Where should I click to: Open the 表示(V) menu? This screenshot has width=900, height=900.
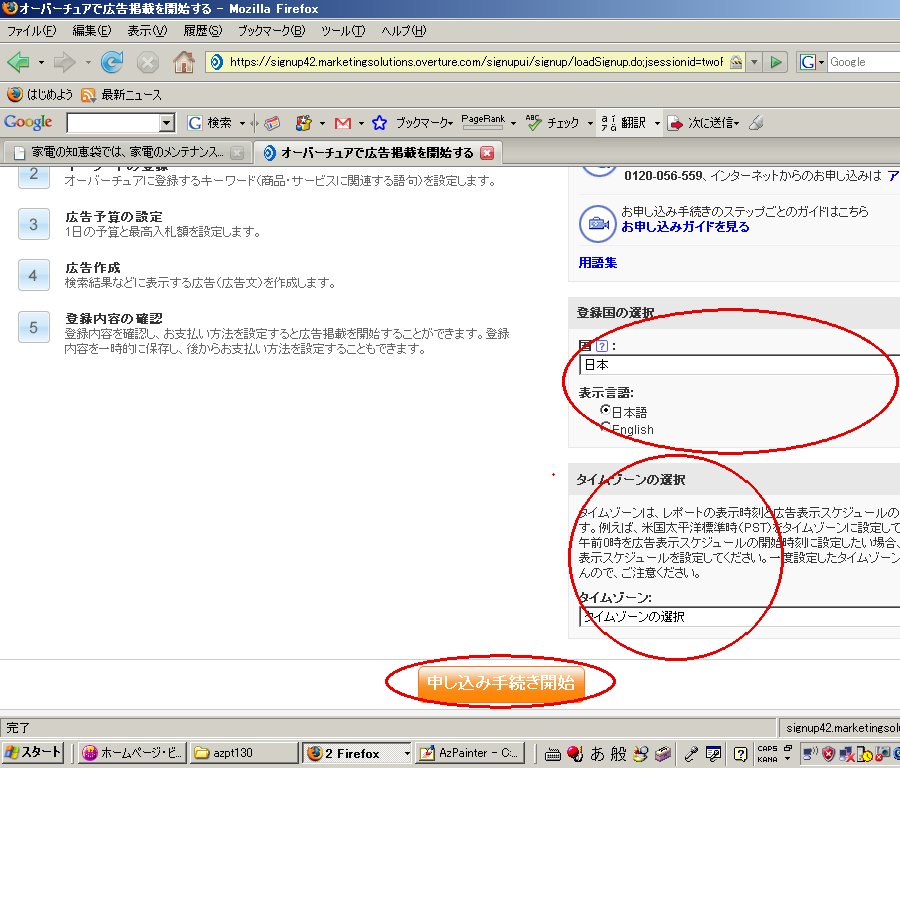(147, 30)
